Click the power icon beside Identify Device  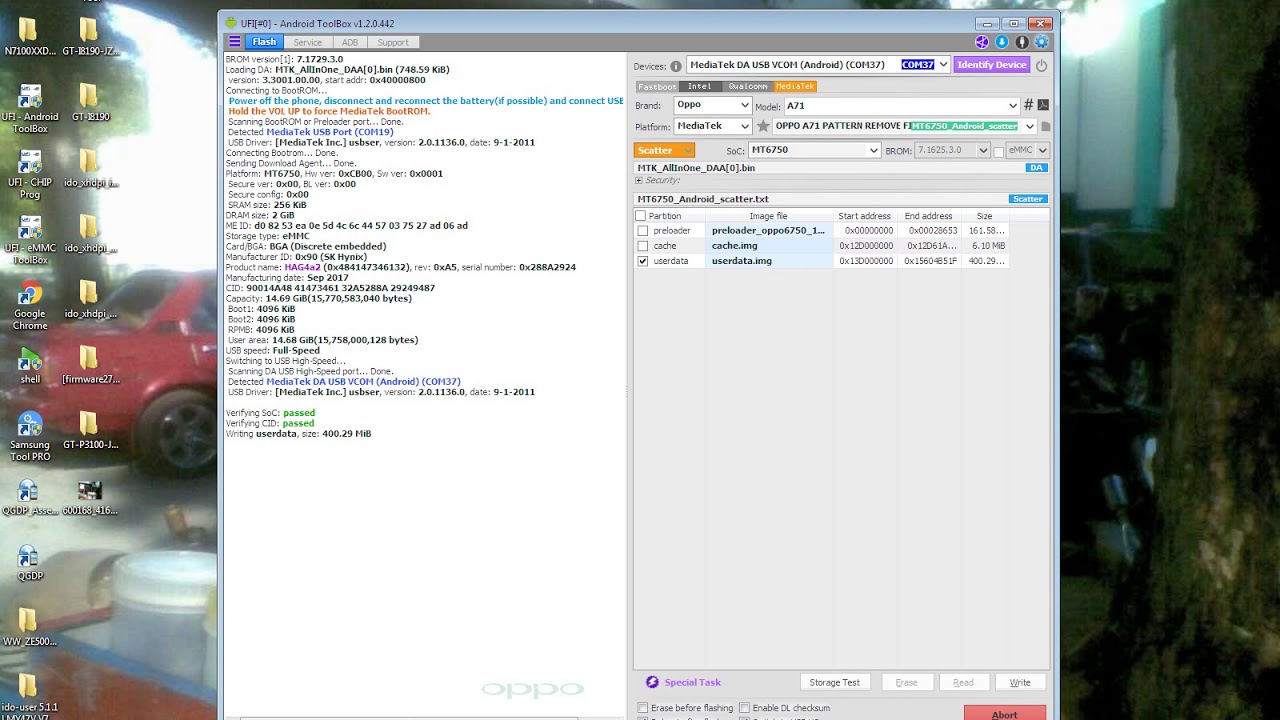pyautogui.click(x=1041, y=65)
